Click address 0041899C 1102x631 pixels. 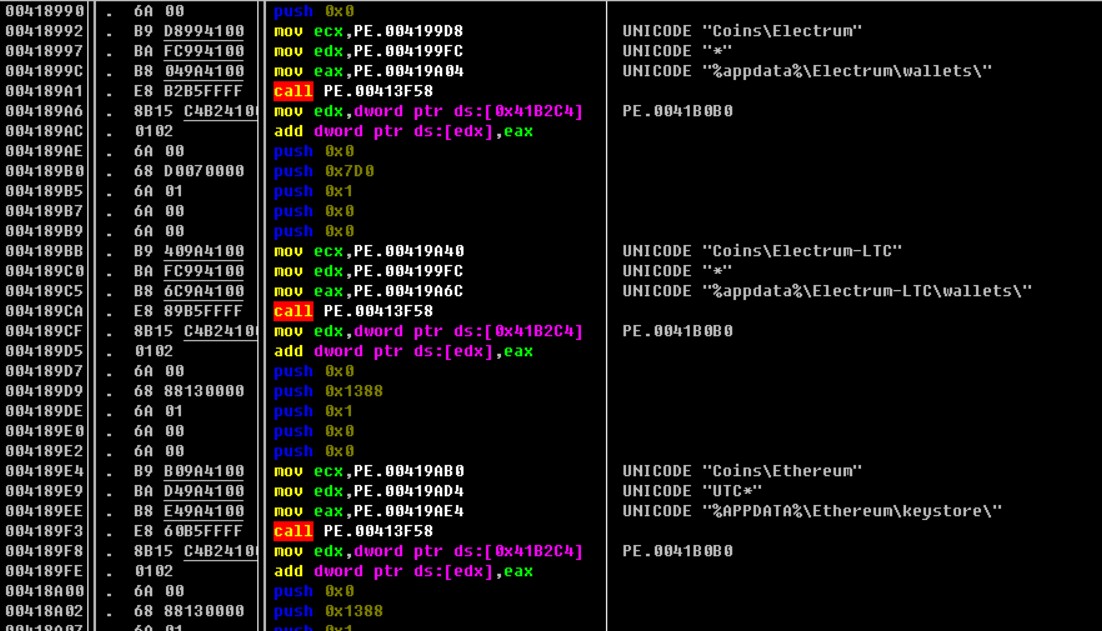[x=44, y=71]
